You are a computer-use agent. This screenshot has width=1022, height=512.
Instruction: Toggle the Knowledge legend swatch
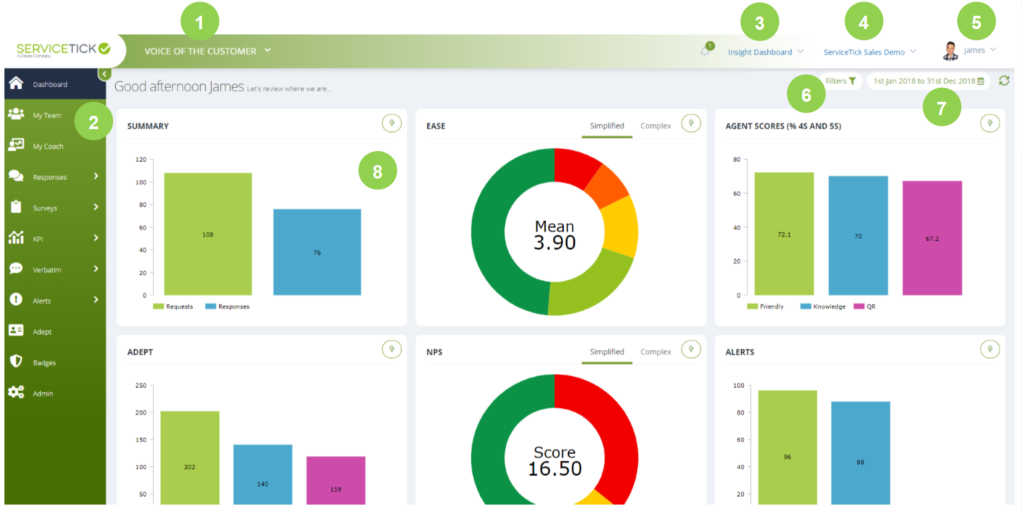(806, 306)
